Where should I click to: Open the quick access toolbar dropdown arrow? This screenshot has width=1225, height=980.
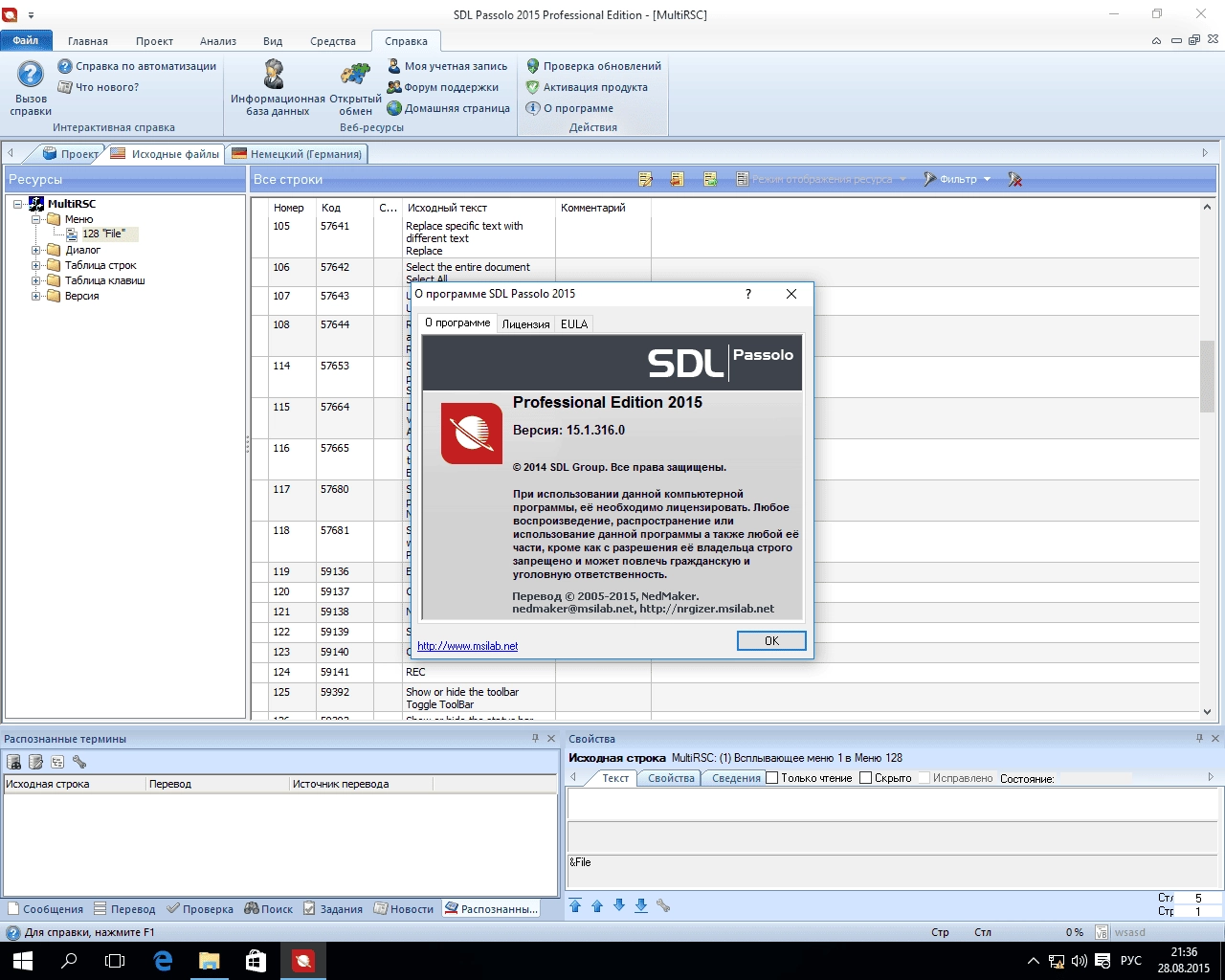click(x=32, y=15)
